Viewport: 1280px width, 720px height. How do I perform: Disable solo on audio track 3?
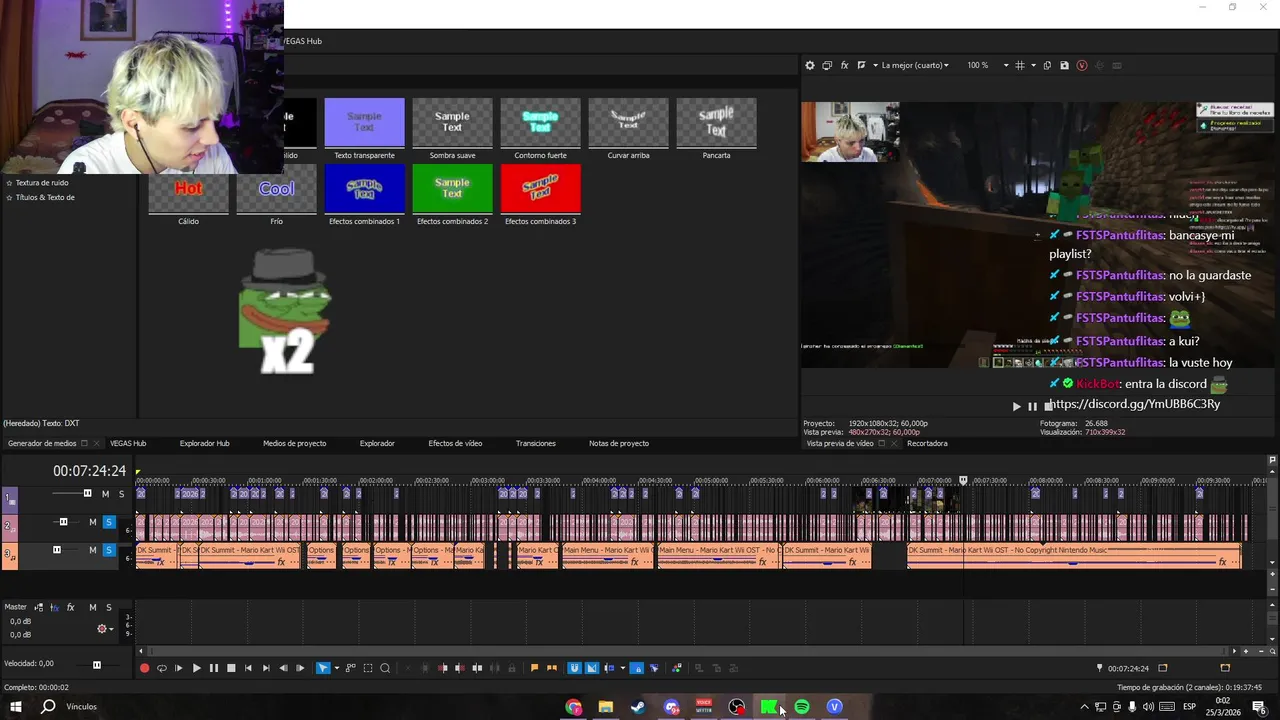point(109,550)
